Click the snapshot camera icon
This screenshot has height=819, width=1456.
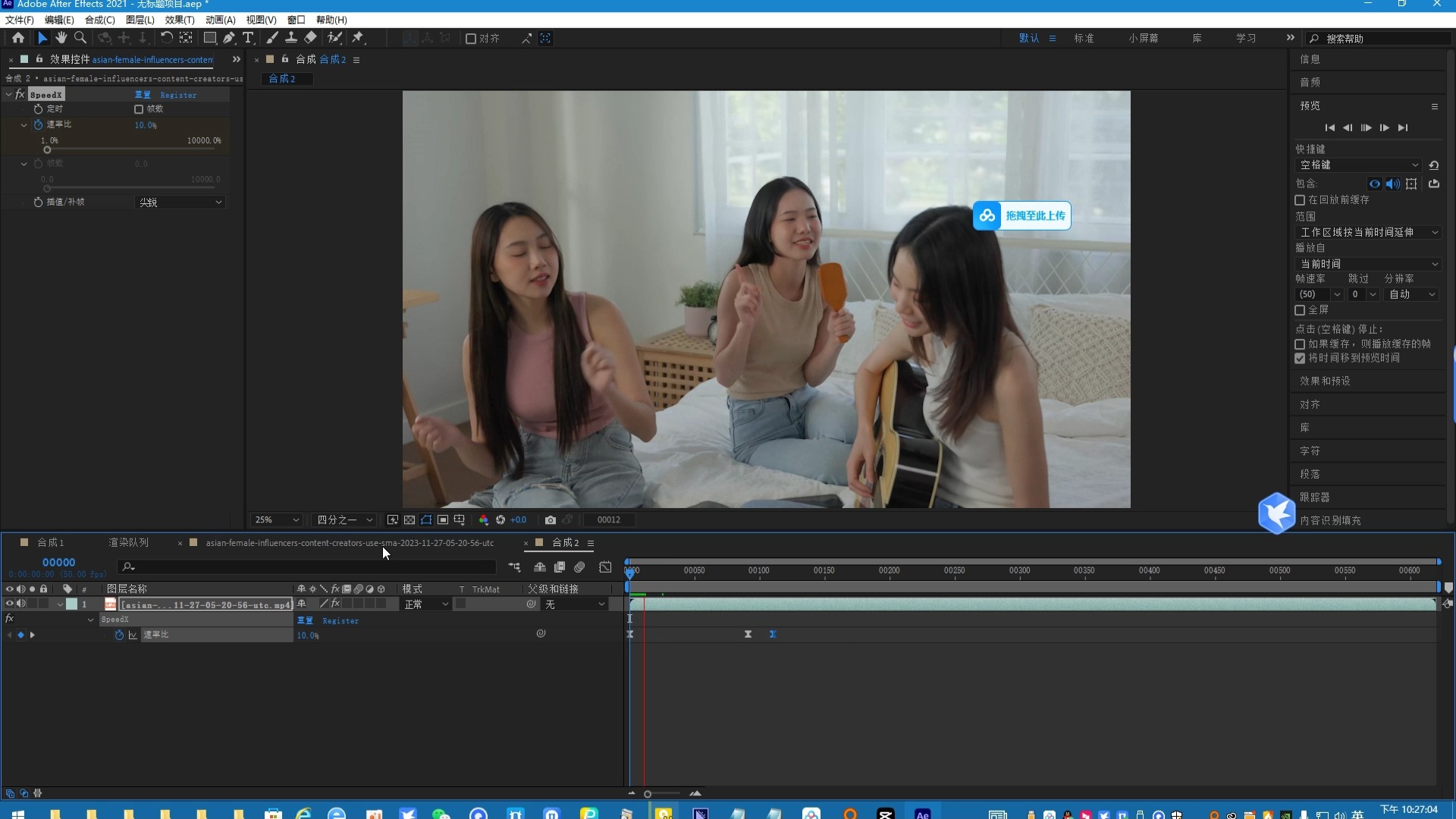click(551, 520)
